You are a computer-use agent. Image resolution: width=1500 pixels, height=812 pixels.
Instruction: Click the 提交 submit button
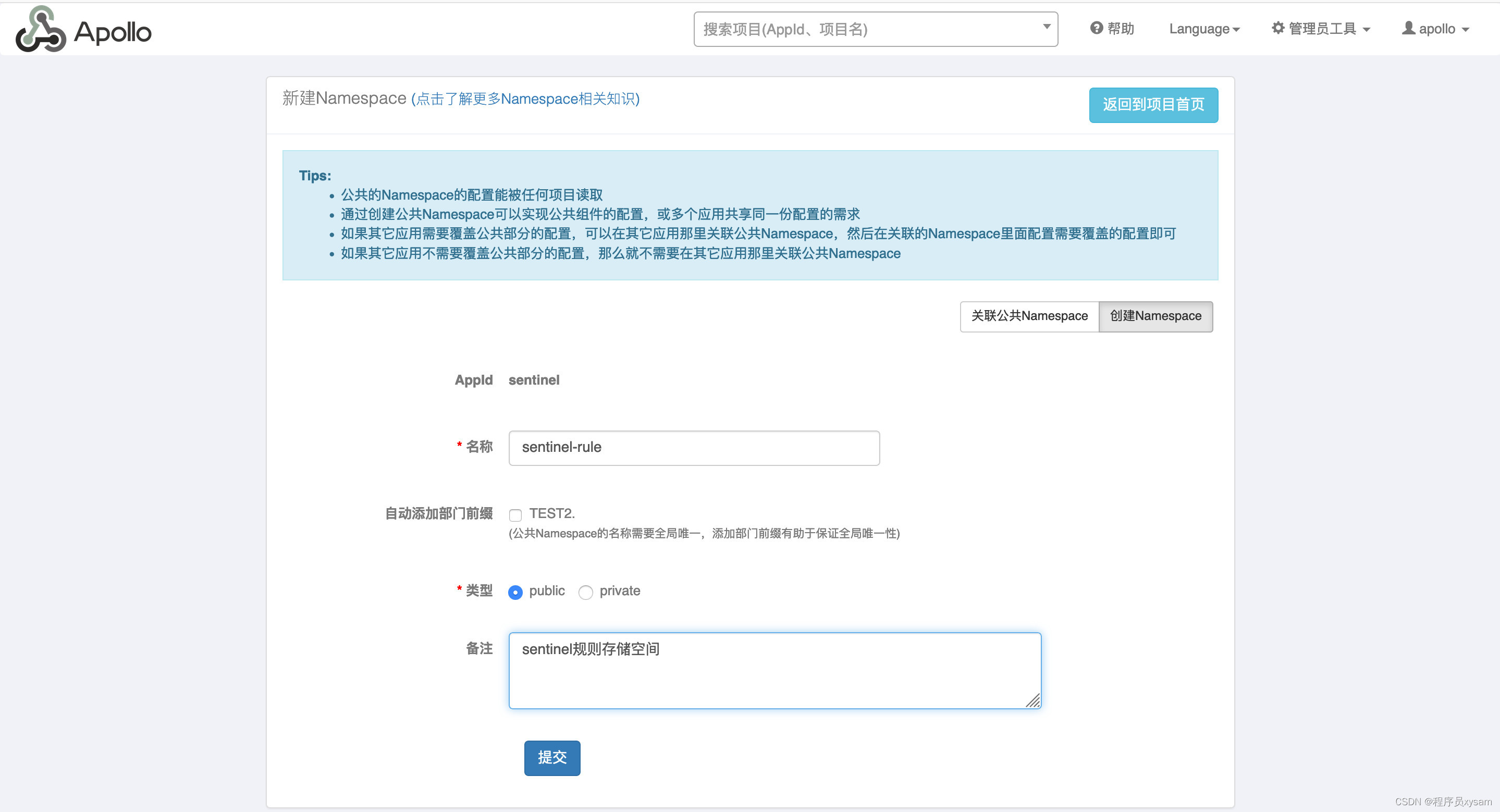click(x=551, y=758)
